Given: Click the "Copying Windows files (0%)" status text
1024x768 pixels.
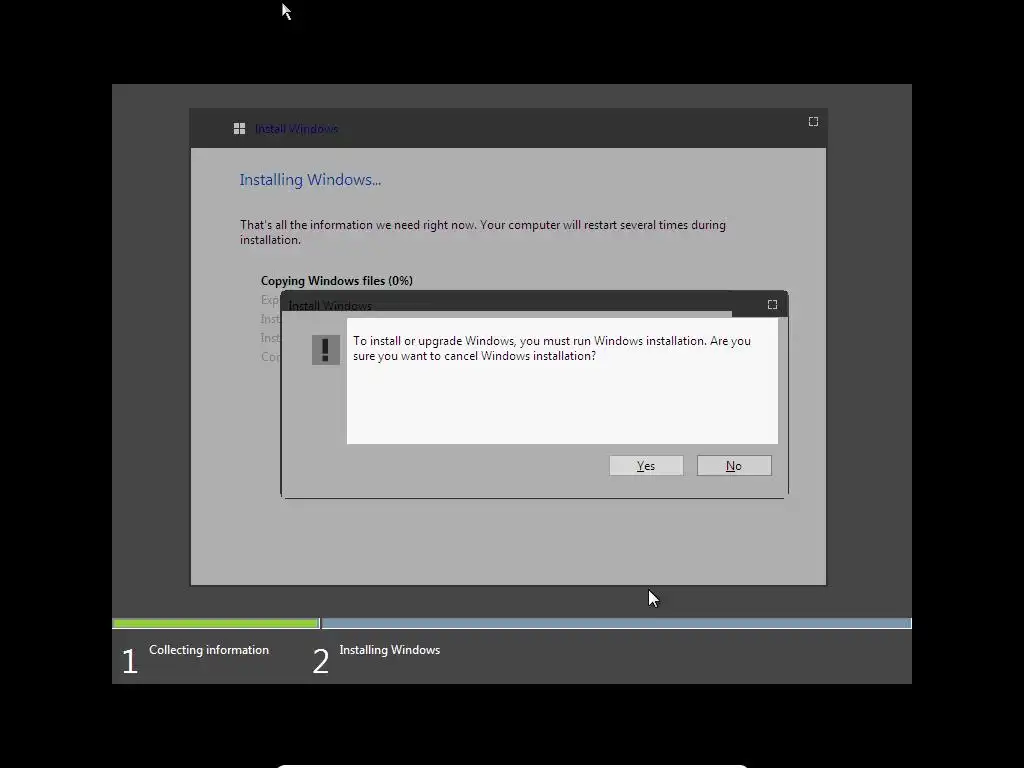Looking at the screenshot, I should [337, 281].
